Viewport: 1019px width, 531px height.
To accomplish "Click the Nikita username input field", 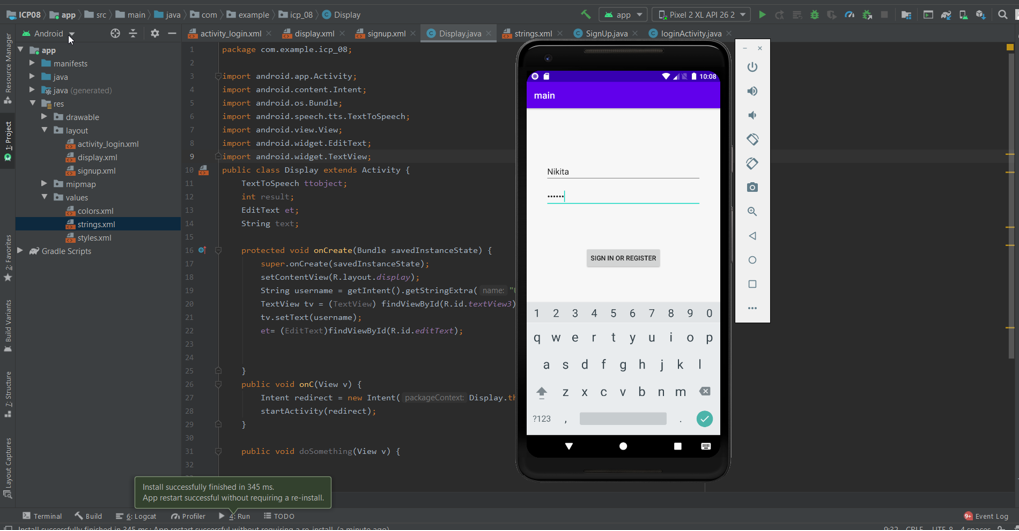I will pos(623,172).
